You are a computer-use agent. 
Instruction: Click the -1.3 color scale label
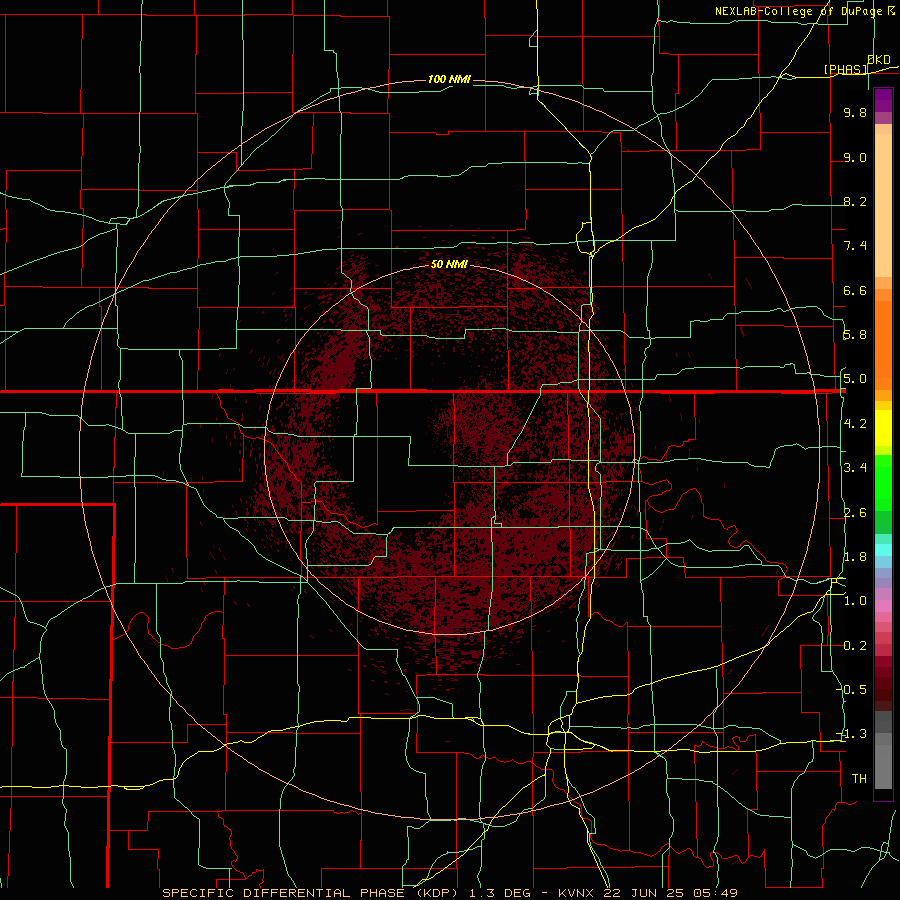[x=852, y=734]
